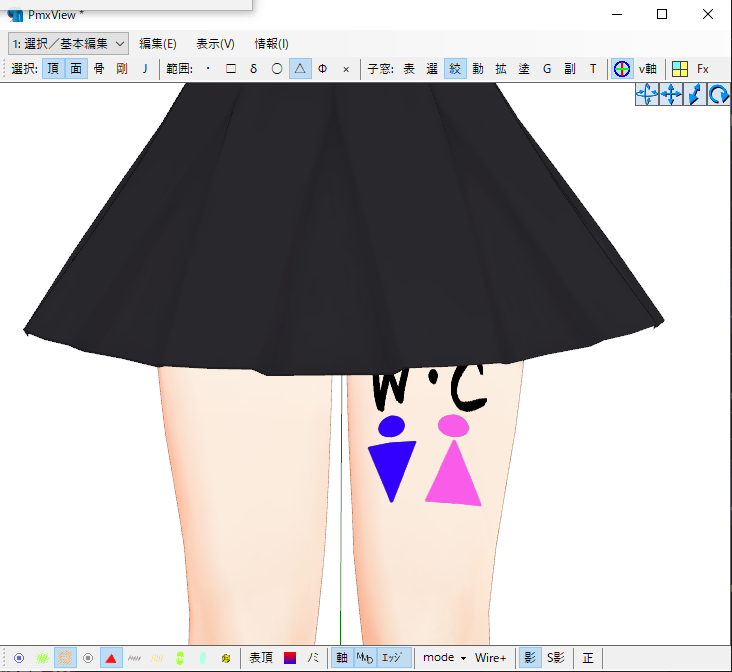
Task: Click the blue triangle mark on the thigh
Action: pyautogui.click(x=392, y=468)
